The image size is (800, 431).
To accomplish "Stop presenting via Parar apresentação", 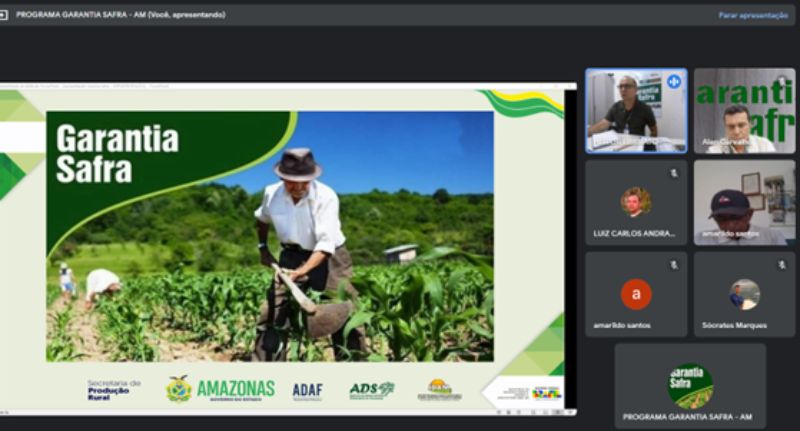I will pos(752,15).
